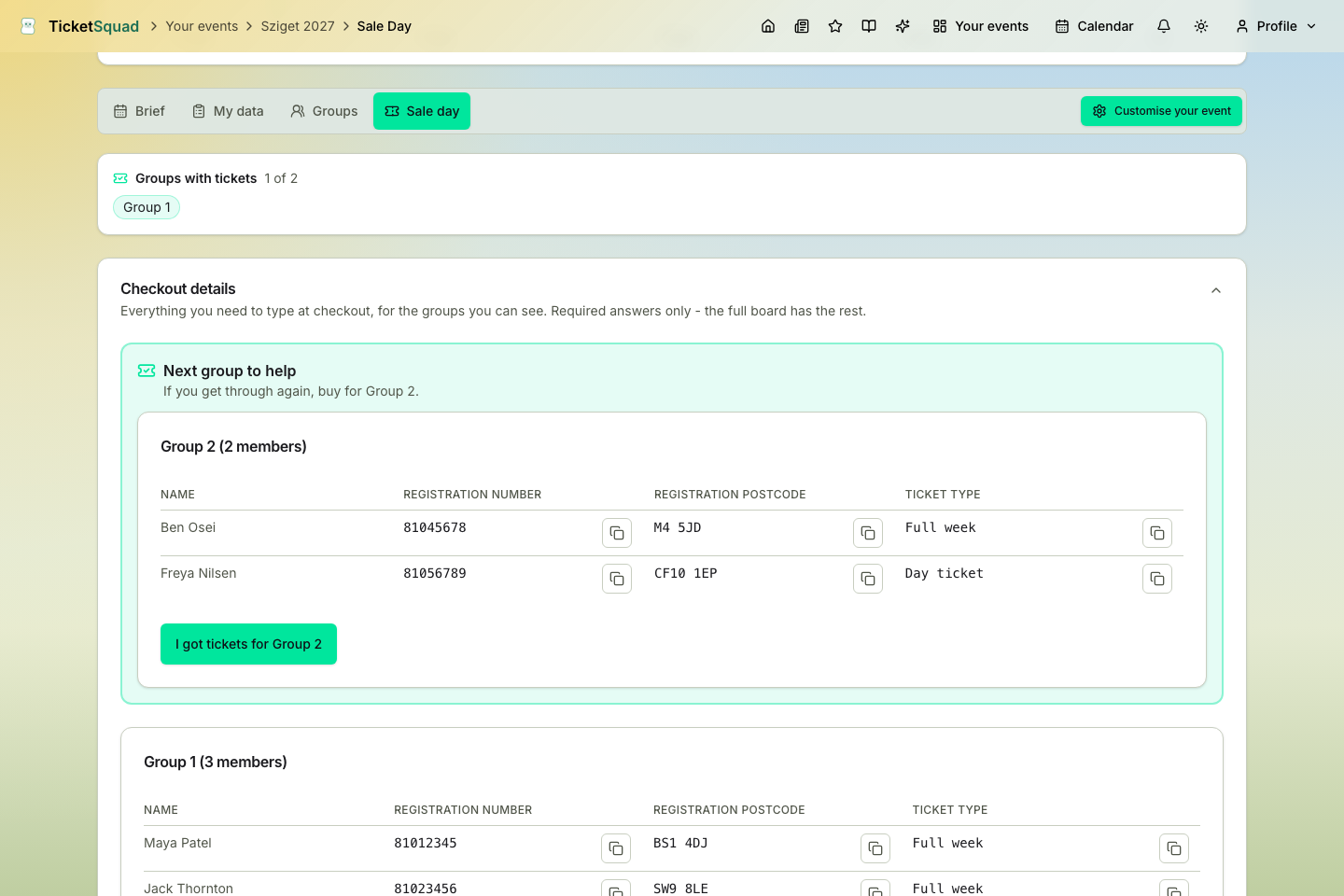1344x896 pixels.
Task: Click the registration number 81045678
Action: click(435, 527)
